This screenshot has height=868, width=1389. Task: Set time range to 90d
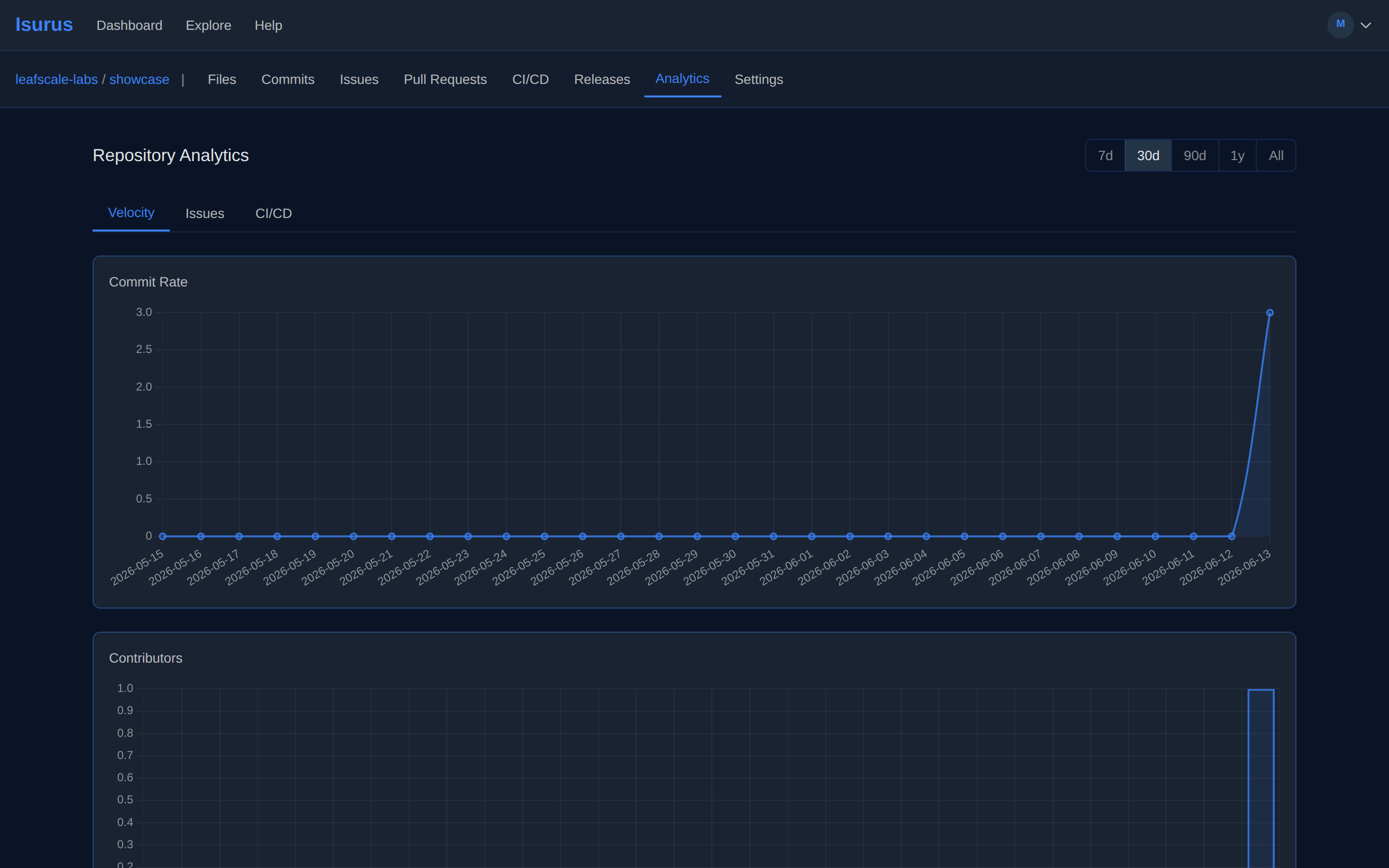pos(1195,156)
